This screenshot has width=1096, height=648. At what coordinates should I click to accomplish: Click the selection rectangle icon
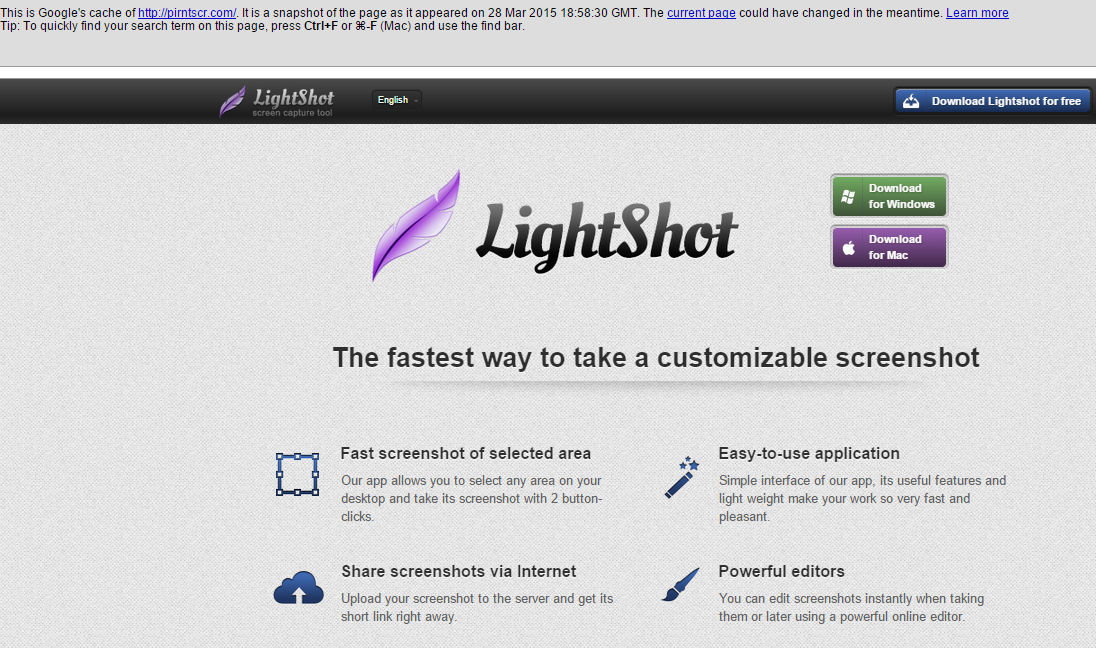(x=297, y=474)
